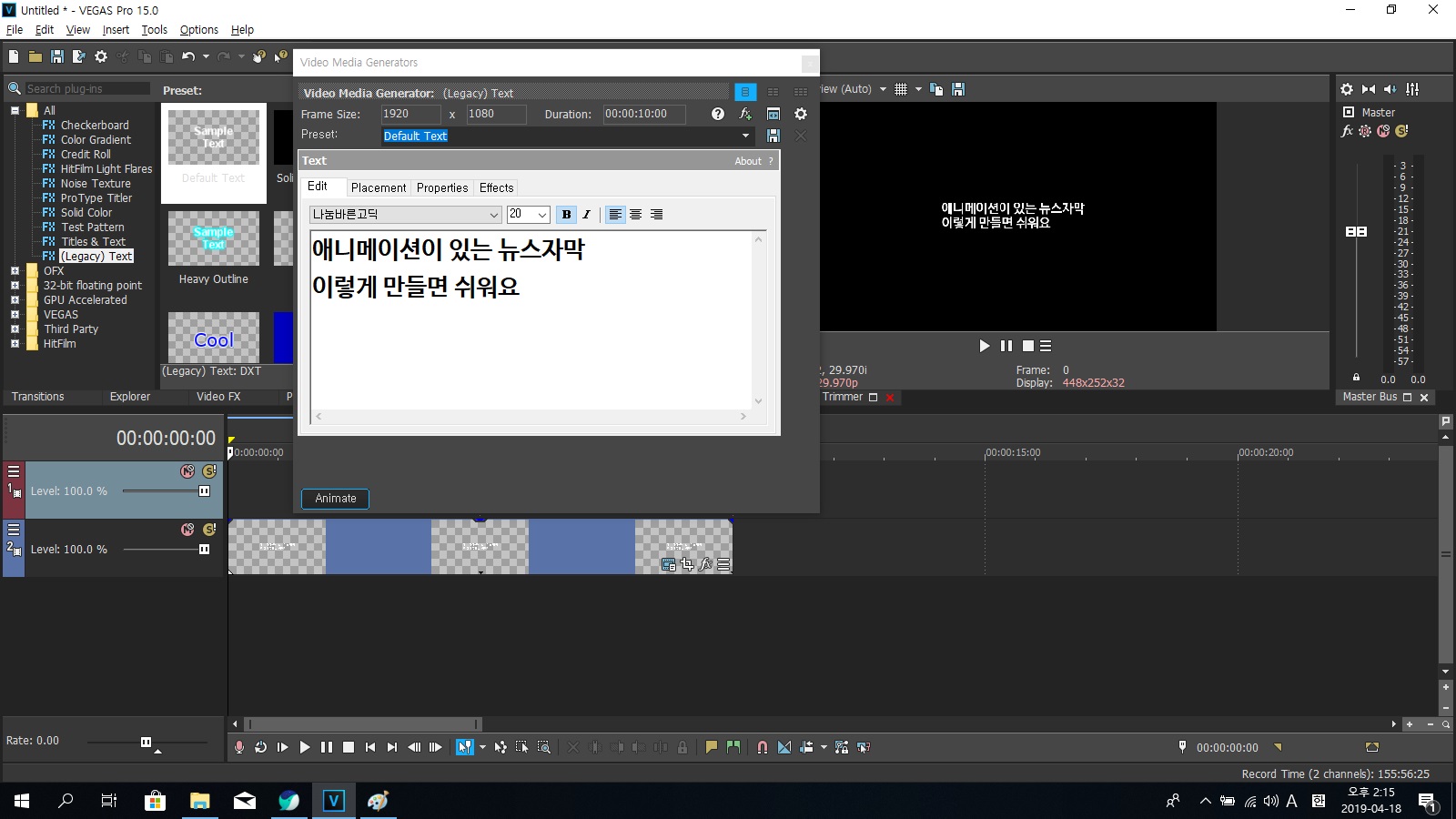This screenshot has height=819, width=1456.
Task: Toggle solo on track 1
Action: pos(209,471)
